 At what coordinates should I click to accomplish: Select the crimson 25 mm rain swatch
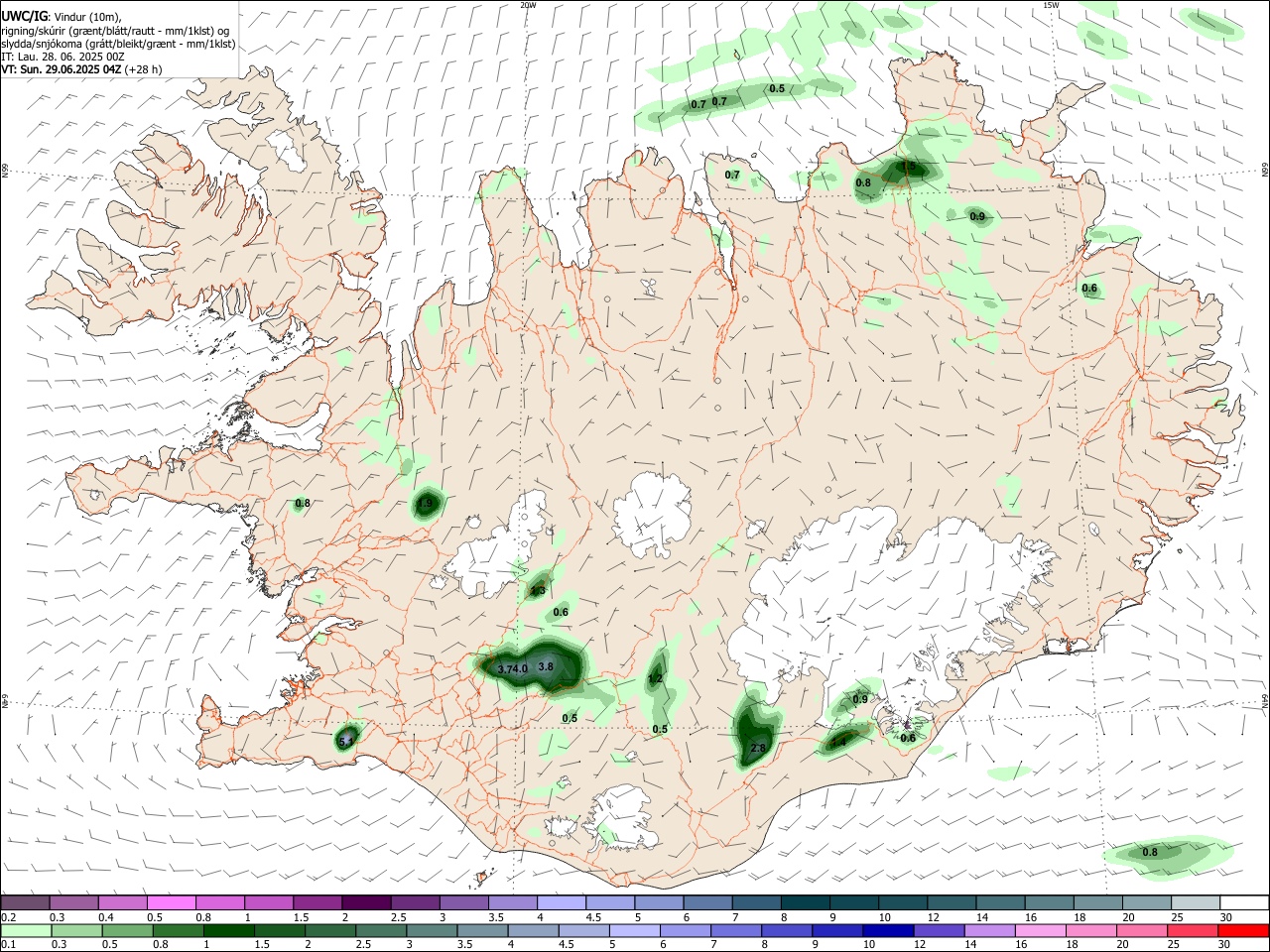pyautogui.click(x=1195, y=930)
